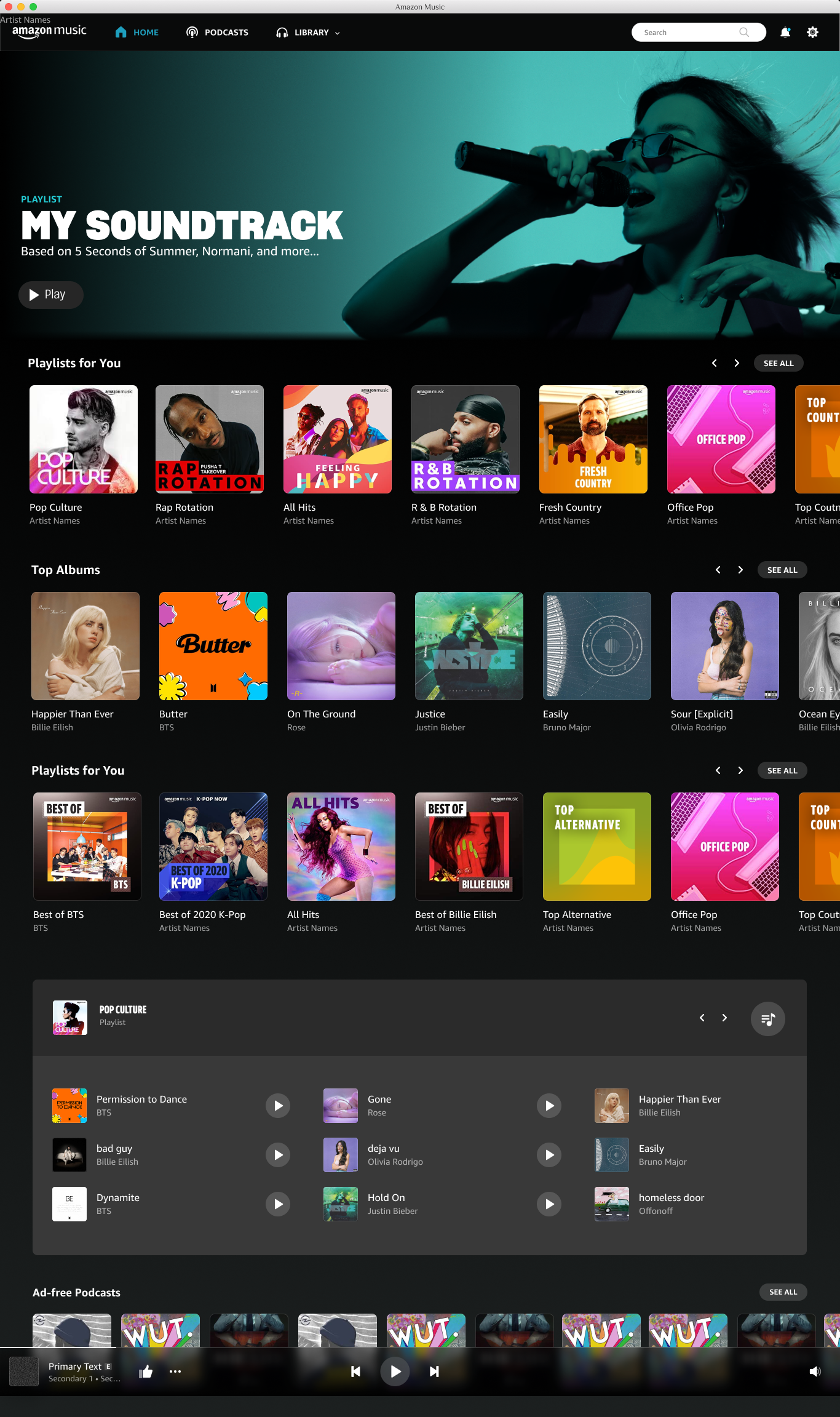
Task: Open the first Ad-free Podcasts thumbnail
Action: [72, 1330]
